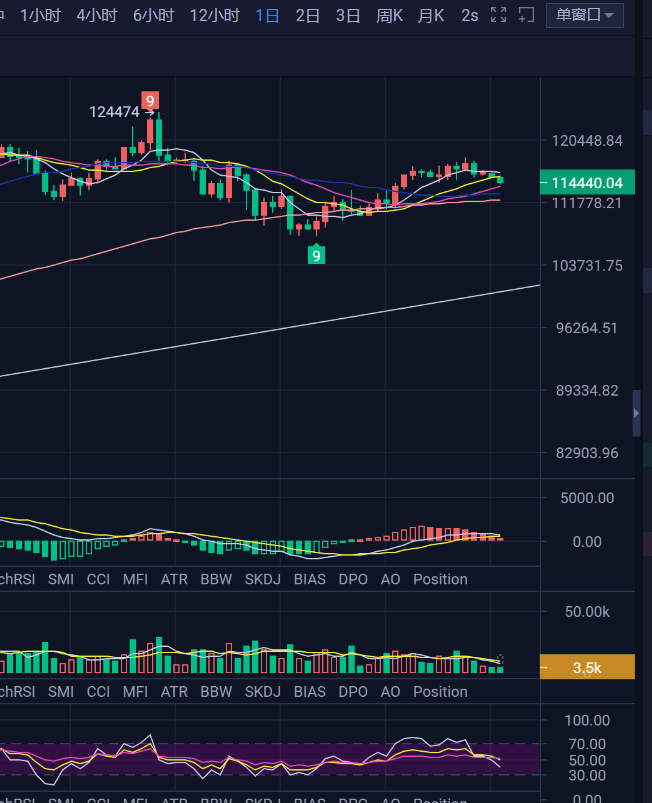Screen dimensions: 652x803
Task: Select DPO in MACD indicator row
Action: [x=353, y=579]
